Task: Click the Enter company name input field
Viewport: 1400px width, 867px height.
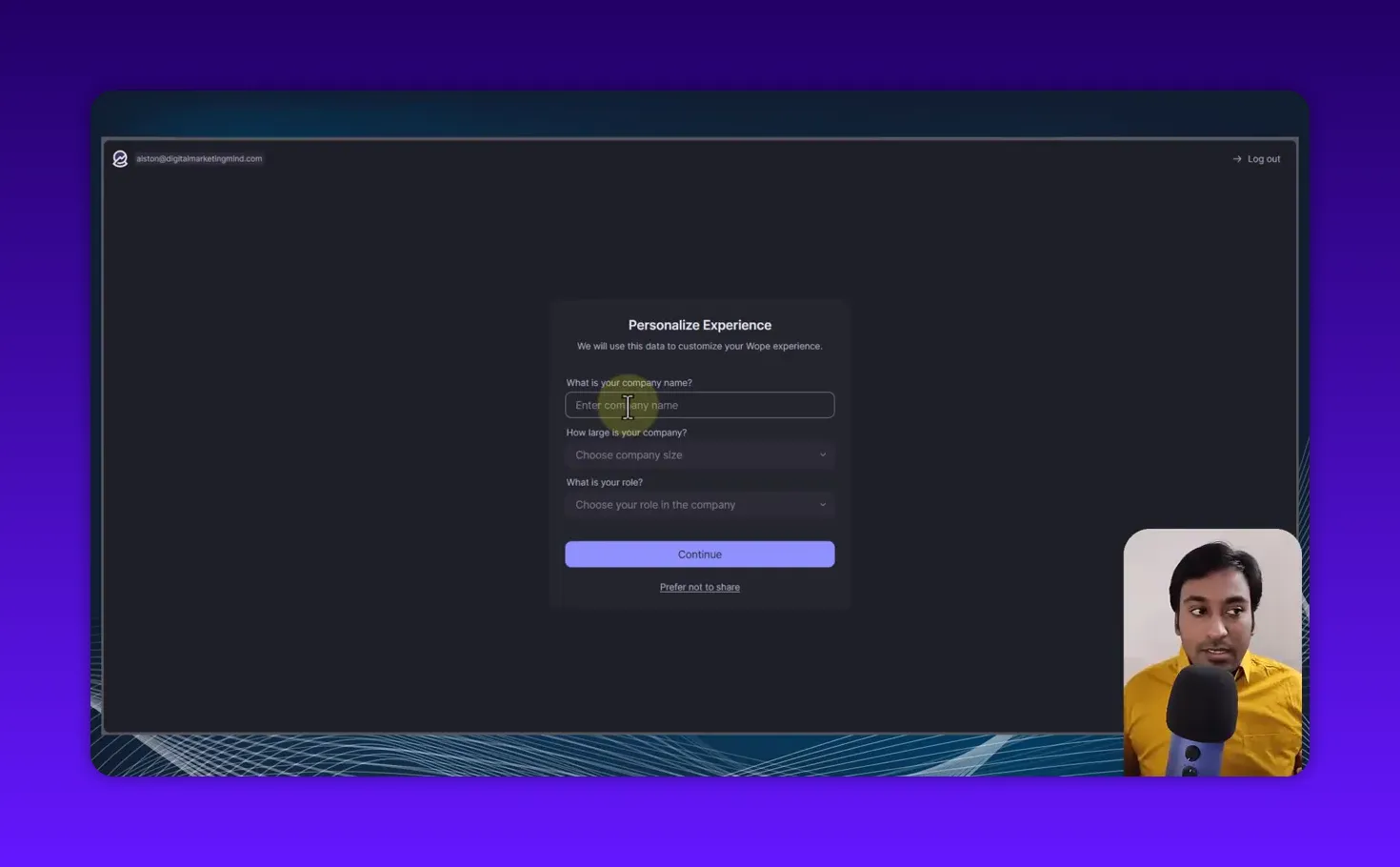Action: pyautogui.click(x=699, y=405)
